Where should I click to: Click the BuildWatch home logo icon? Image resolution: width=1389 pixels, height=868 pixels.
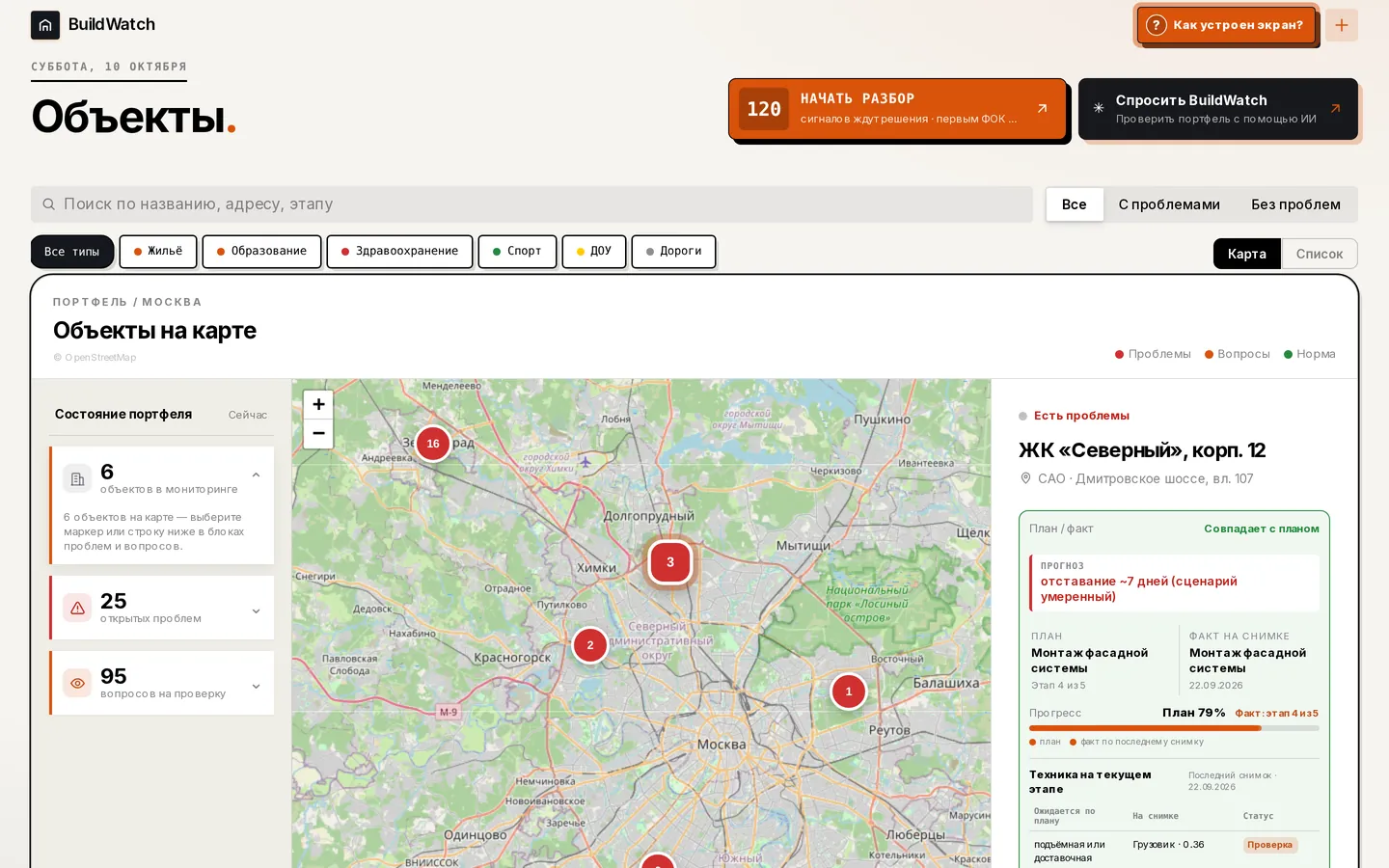[x=45, y=25]
